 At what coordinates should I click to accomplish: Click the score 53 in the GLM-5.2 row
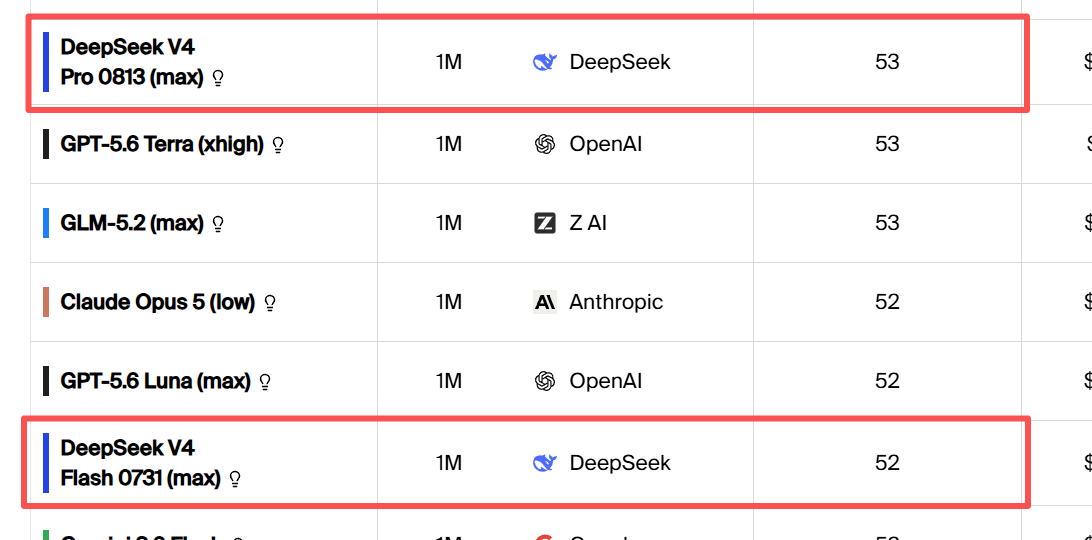(887, 223)
